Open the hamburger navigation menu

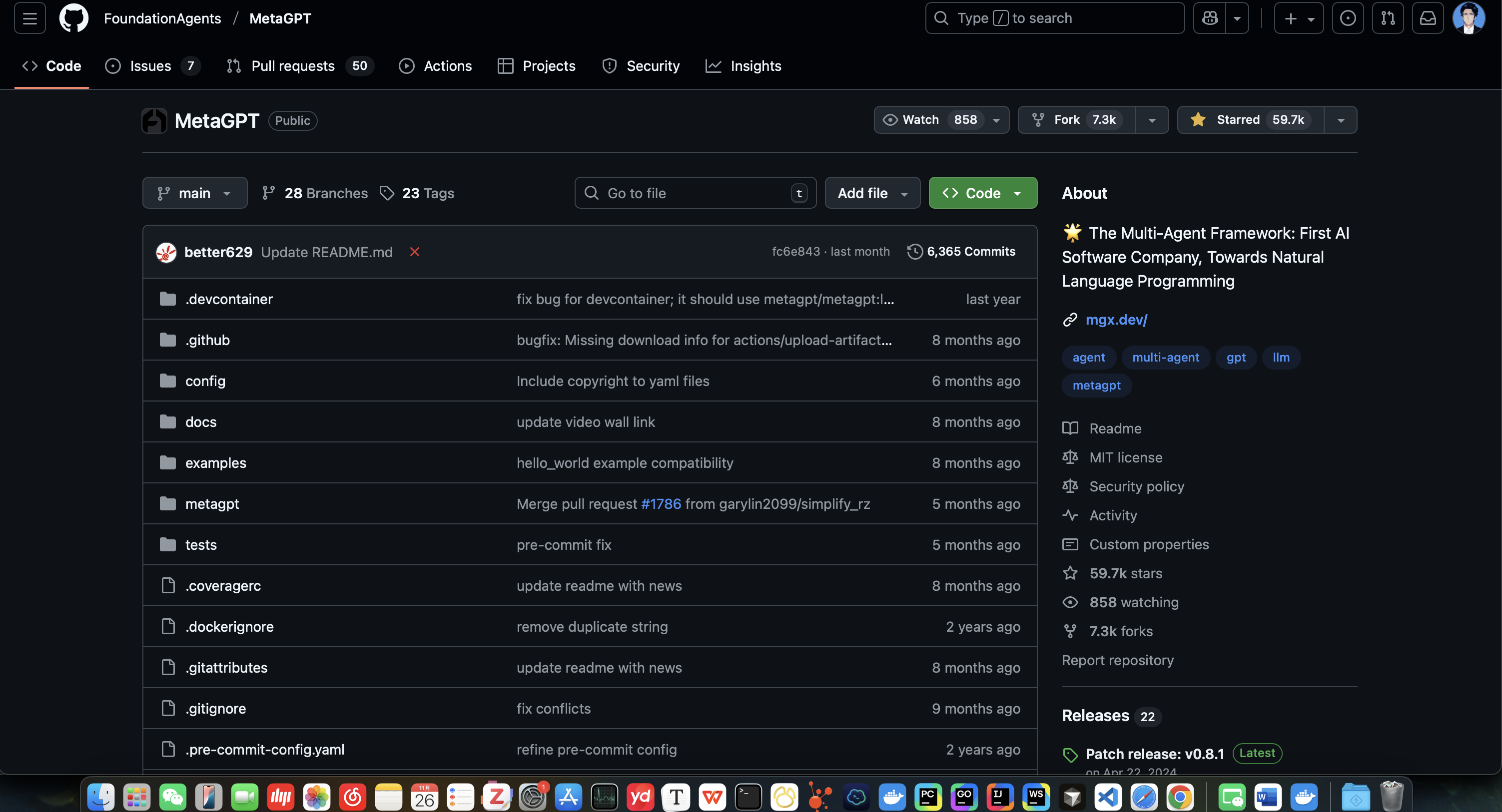[30, 18]
